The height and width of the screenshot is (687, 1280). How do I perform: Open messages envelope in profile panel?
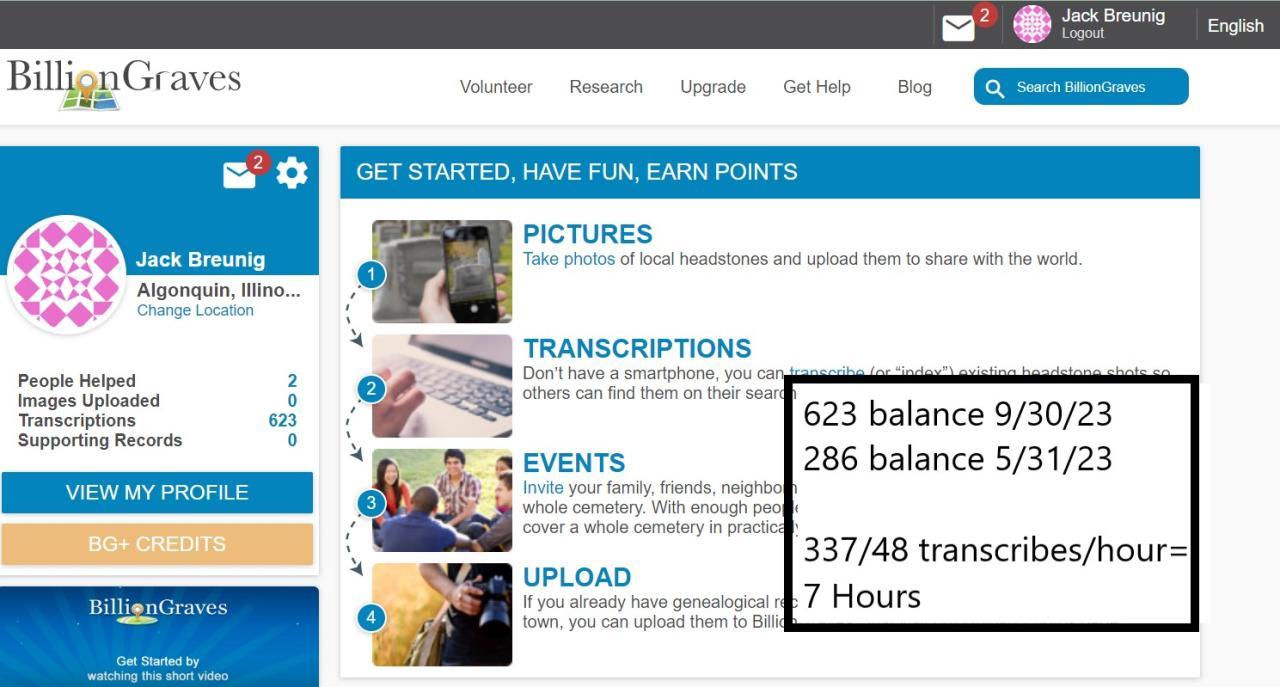click(x=240, y=175)
